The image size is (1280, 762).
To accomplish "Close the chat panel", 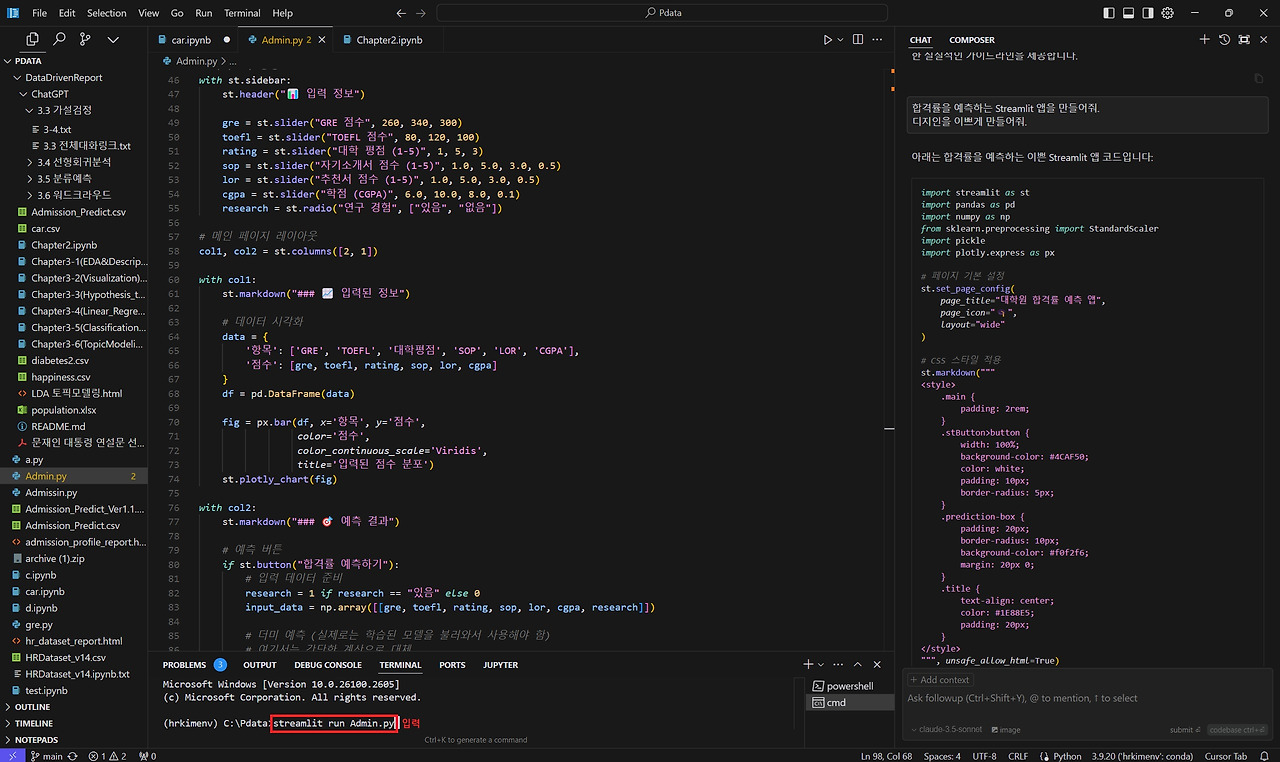I will (x=1264, y=40).
